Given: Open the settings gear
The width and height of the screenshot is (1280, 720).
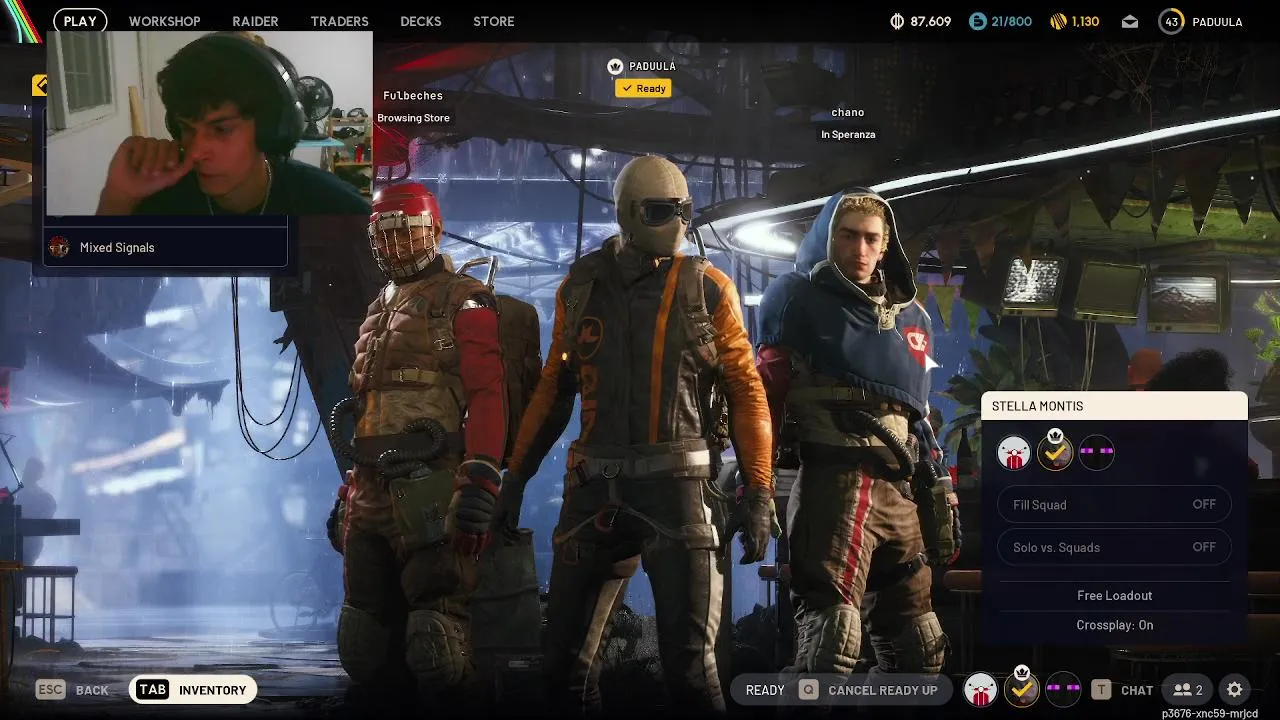Looking at the screenshot, I should (1235, 690).
